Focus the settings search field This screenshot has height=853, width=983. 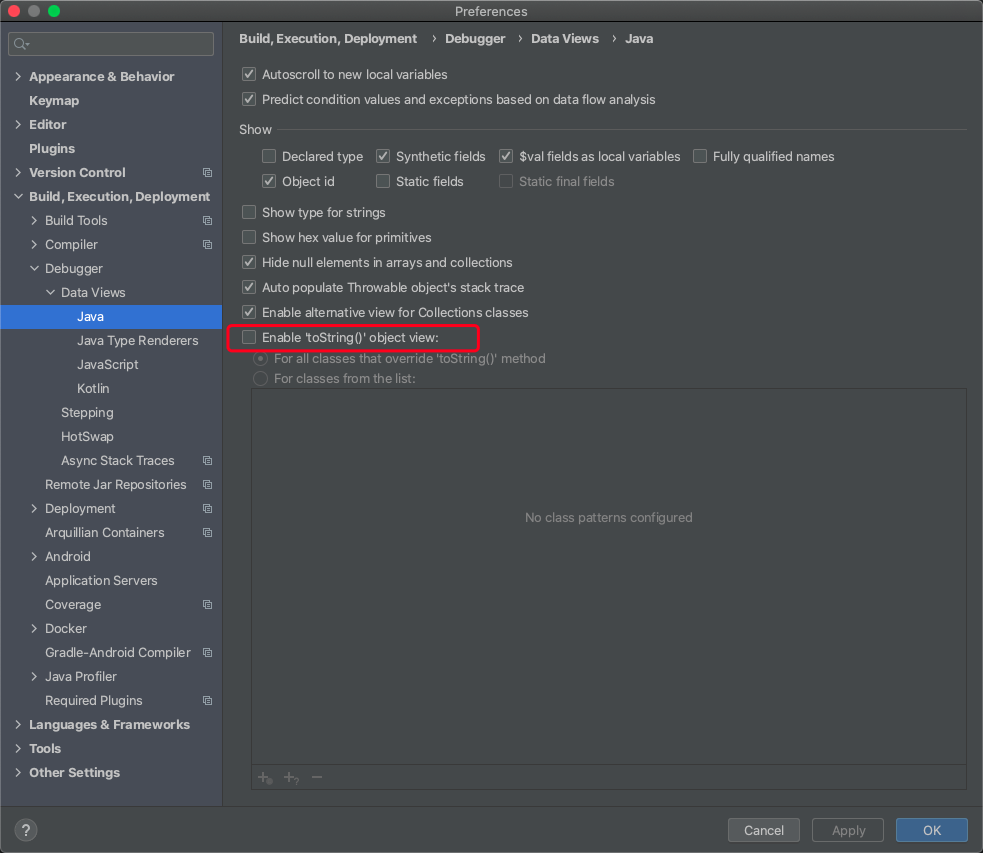pyautogui.click(x=120, y=44)
